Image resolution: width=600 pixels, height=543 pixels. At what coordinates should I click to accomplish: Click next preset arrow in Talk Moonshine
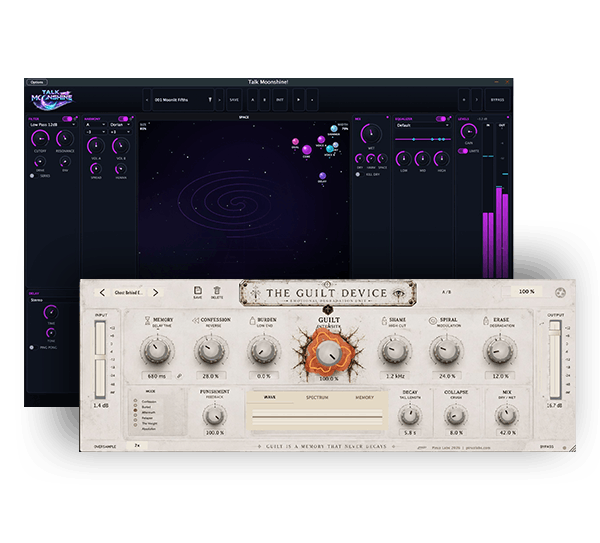tap(219, 100)
